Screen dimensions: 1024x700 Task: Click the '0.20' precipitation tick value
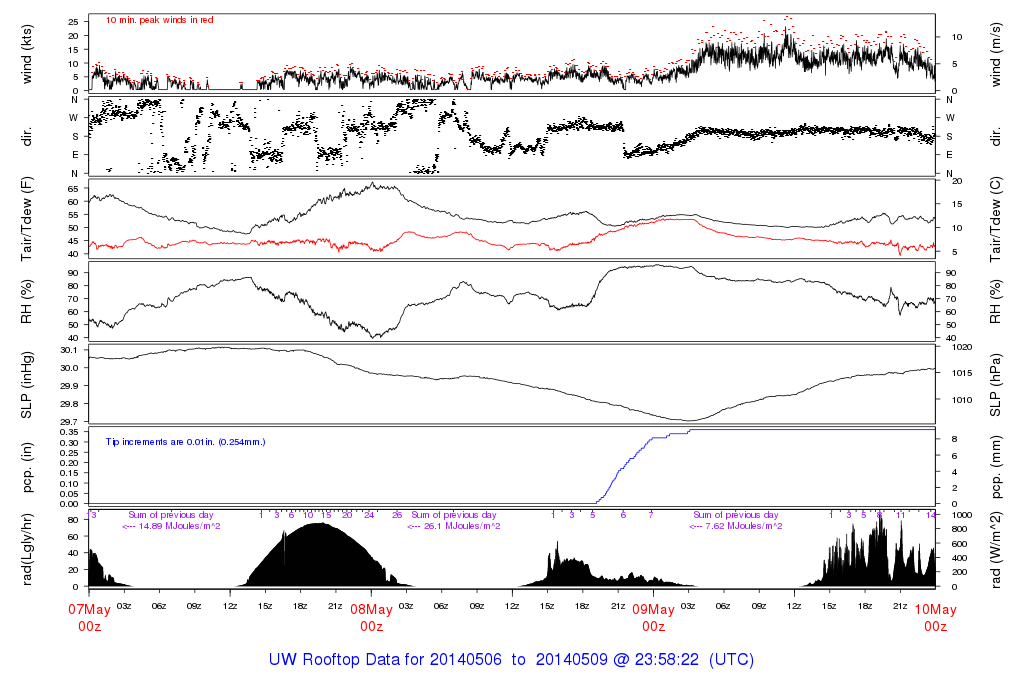tap(70, 463)
